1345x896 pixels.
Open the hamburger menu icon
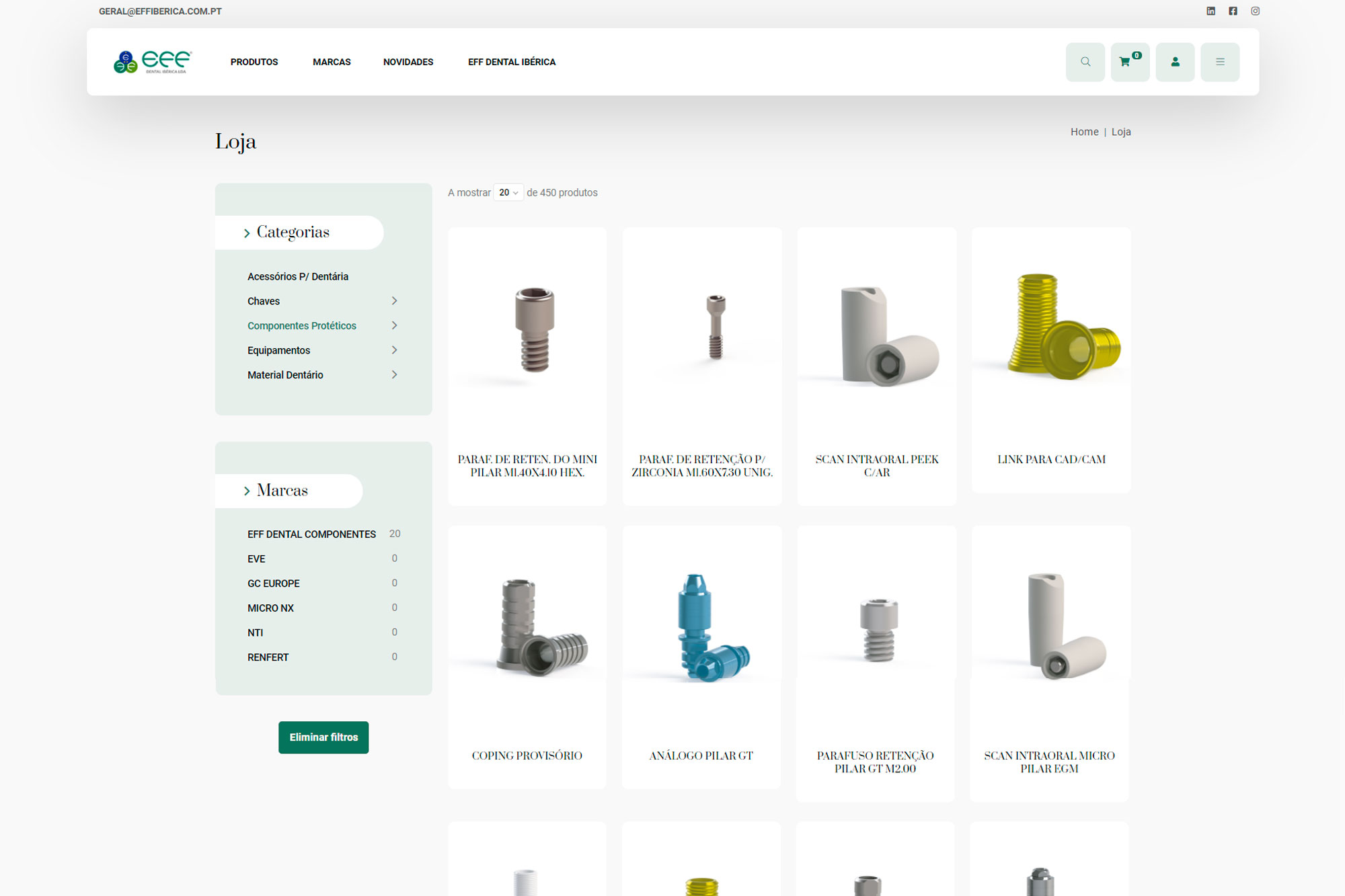1219,62
